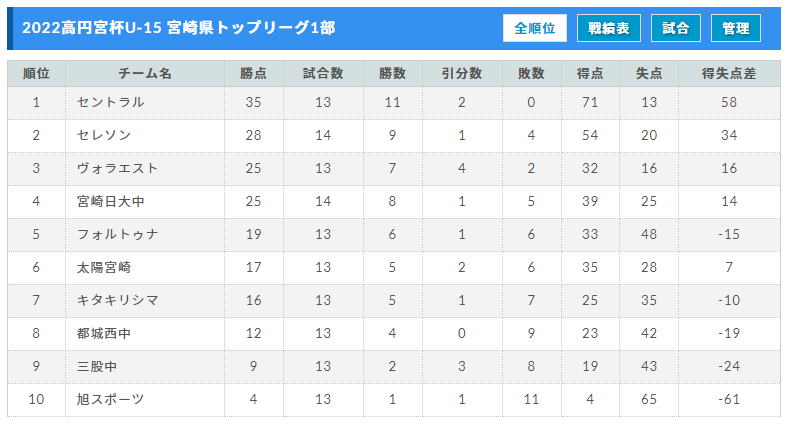789x426 pixels.
Task: Click the 得失点差 column header
Action: [729, 73]
